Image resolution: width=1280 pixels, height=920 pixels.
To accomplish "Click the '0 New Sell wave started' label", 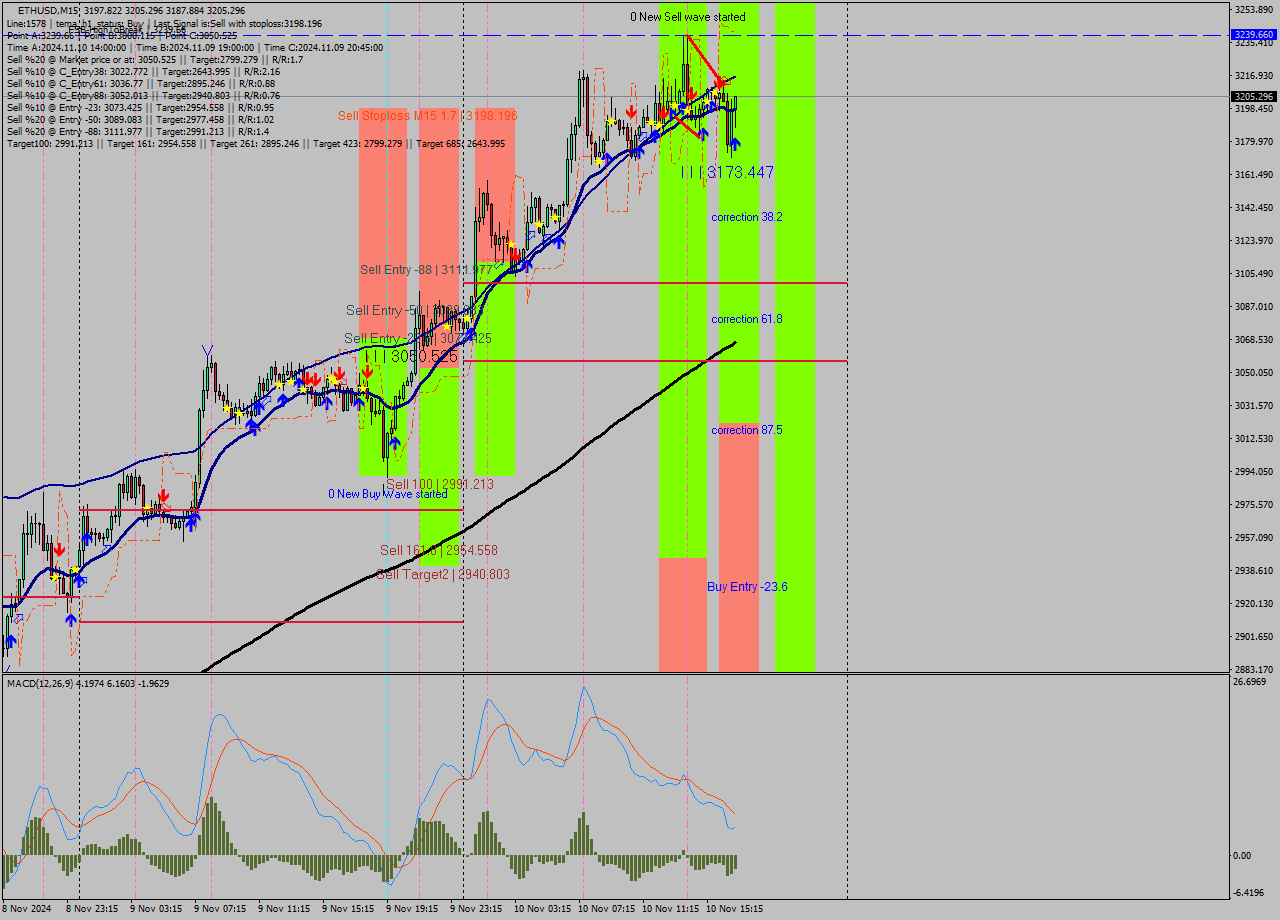I will [x=687, y=17].
